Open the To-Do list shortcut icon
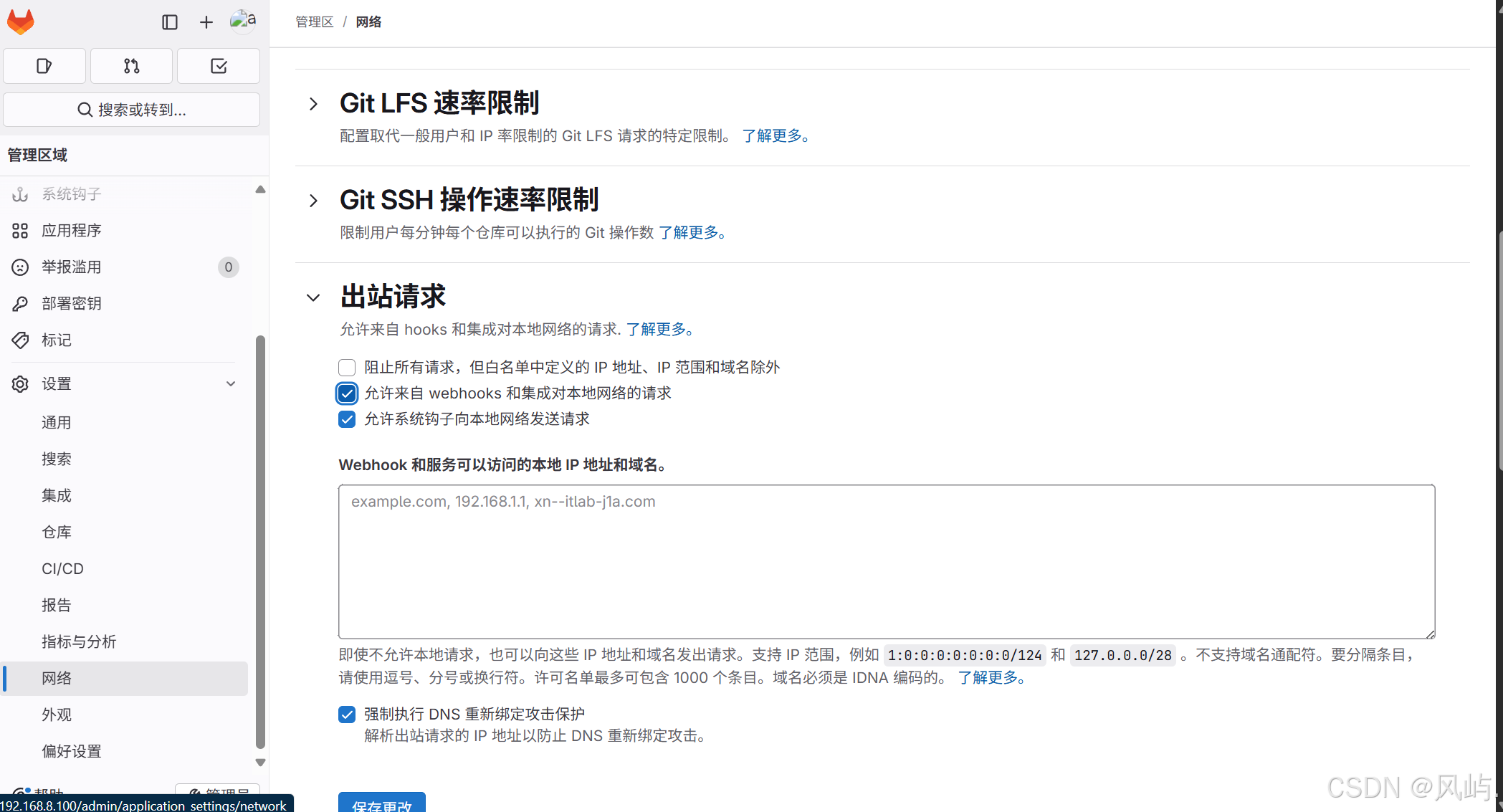The image size is (1503, 812). (219, 66)
